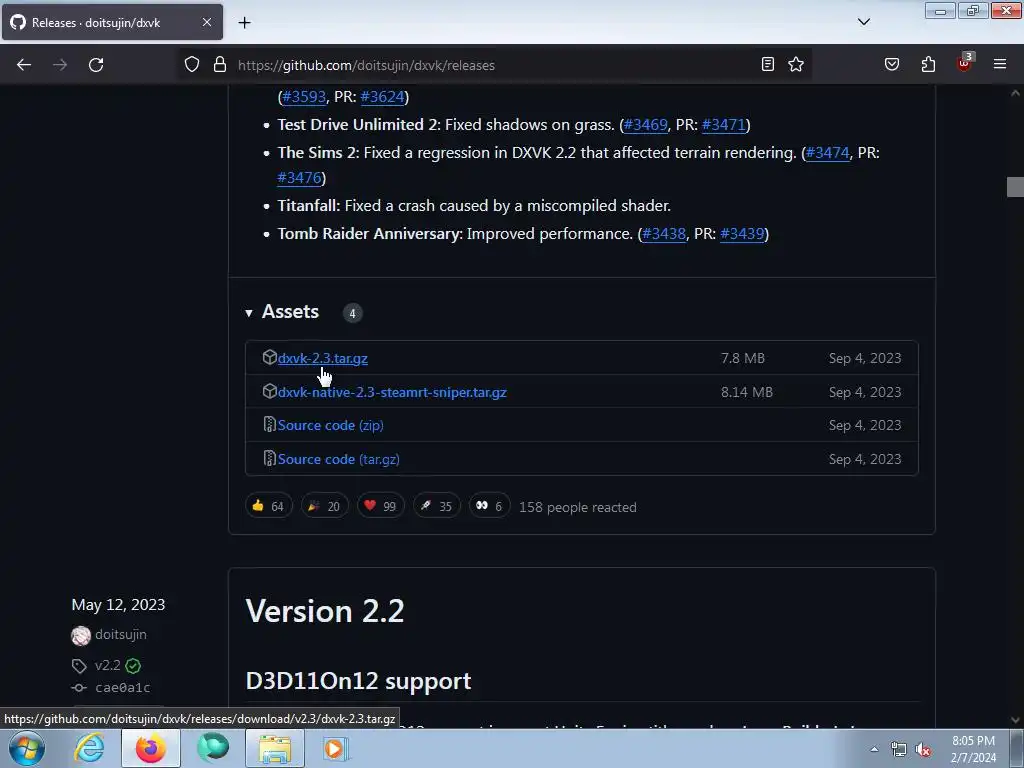Download dxvk-native-2.3-steamrt-sniper.tar.gz
This screenshot has width=1024, height=768.
pyautogui.click(x=392, y=392)
